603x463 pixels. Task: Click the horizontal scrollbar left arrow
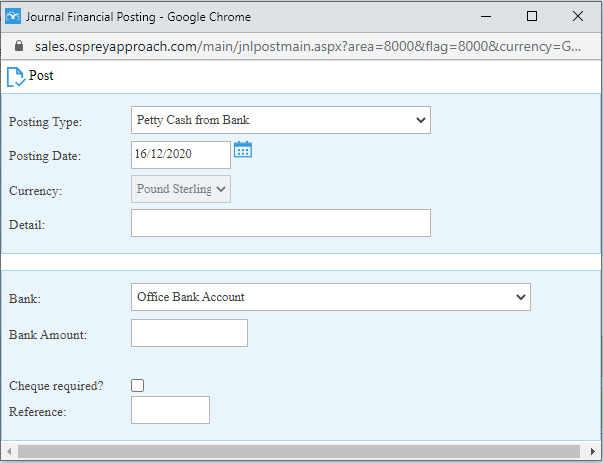(9, 451)
